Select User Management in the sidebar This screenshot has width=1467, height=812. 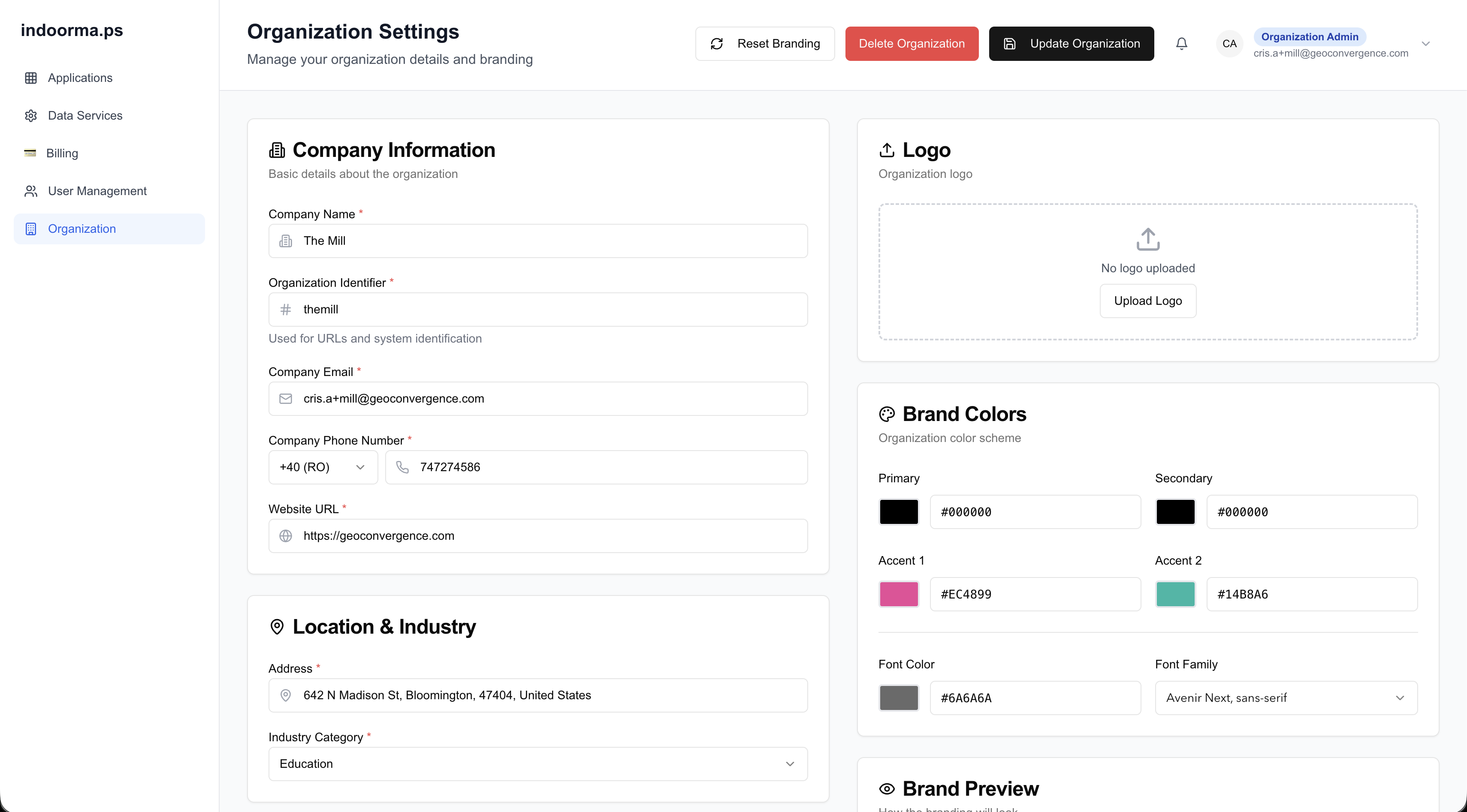[109, 191]
